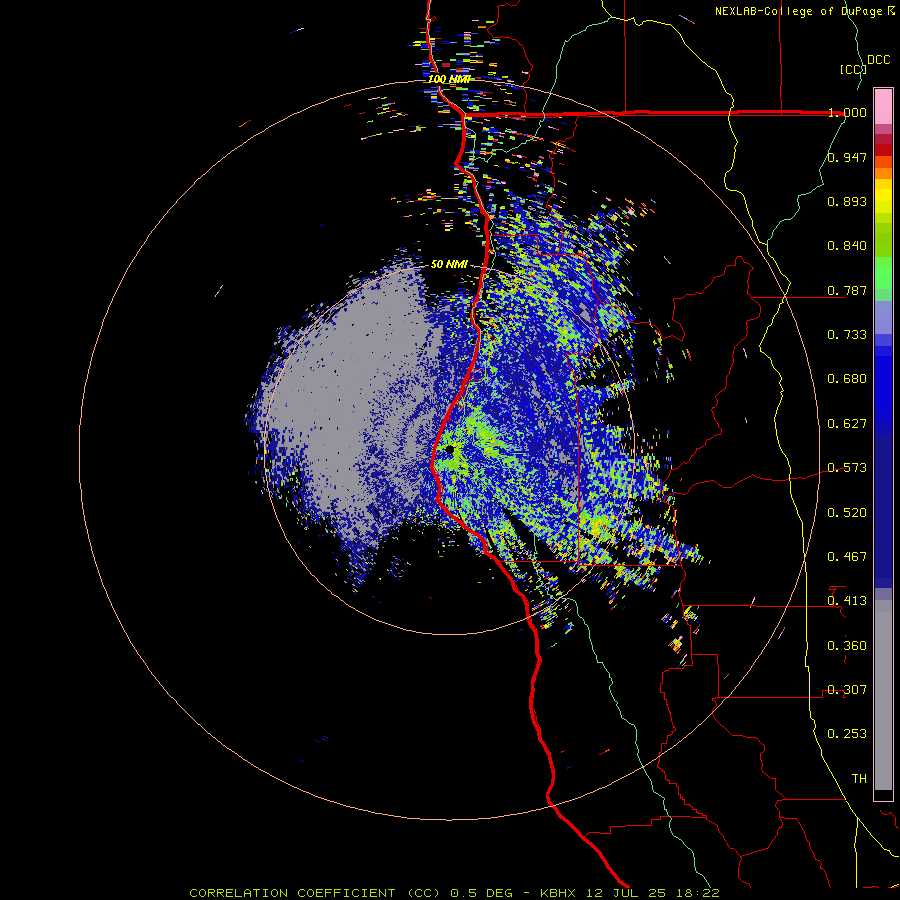
Task: Click the 0.947 scale value
Action: (847, 157)
